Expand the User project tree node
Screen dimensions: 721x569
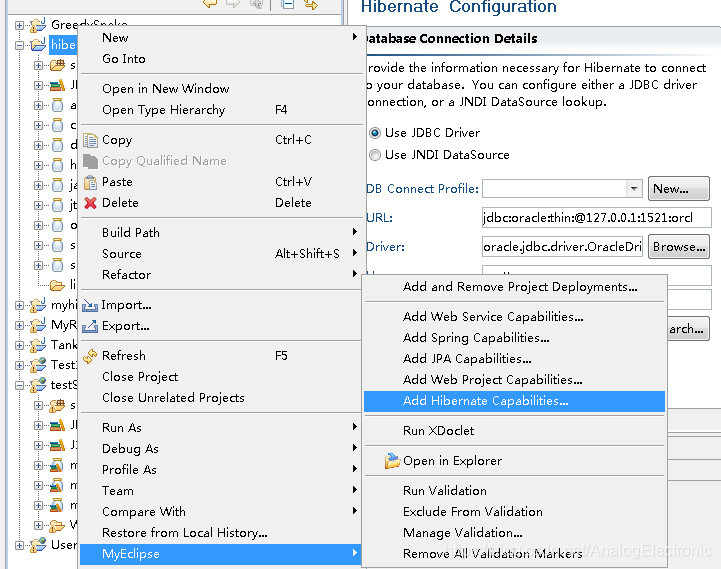(19, 546)
